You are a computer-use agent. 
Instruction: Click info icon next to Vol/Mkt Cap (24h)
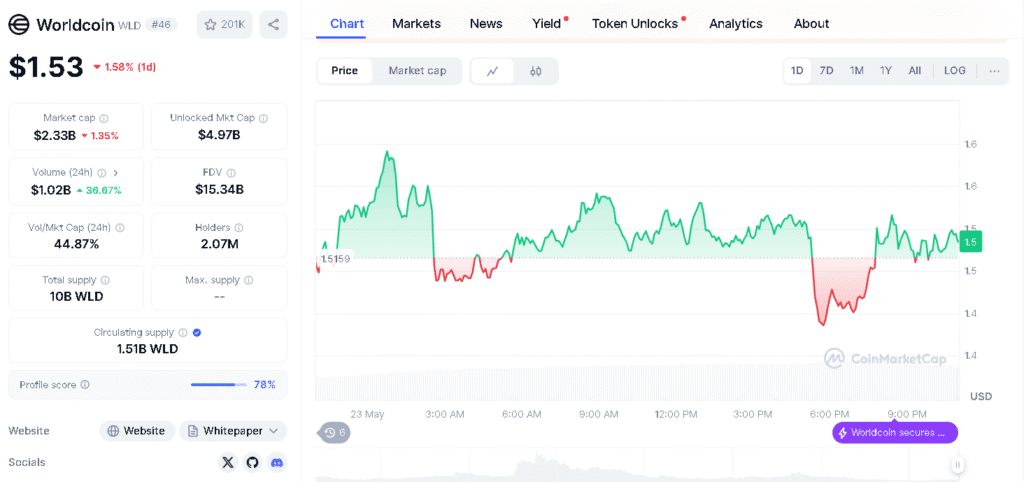coord(120,228)
